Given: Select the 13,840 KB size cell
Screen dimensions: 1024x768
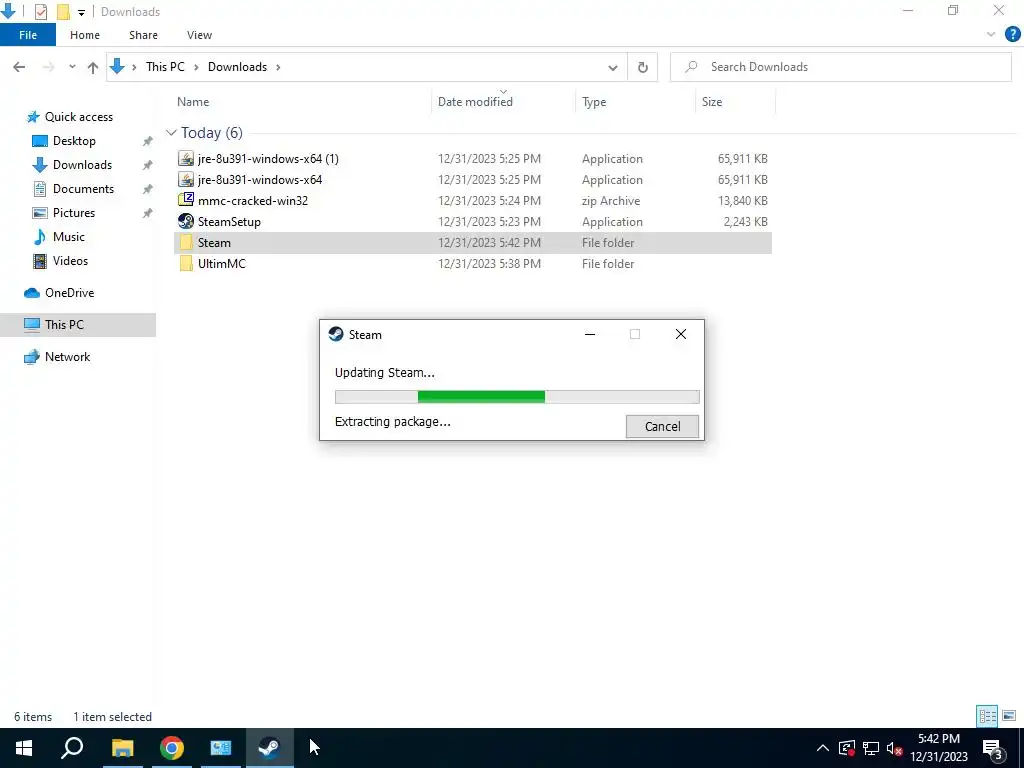Looking at the screenshot, I should pos(742,200).
